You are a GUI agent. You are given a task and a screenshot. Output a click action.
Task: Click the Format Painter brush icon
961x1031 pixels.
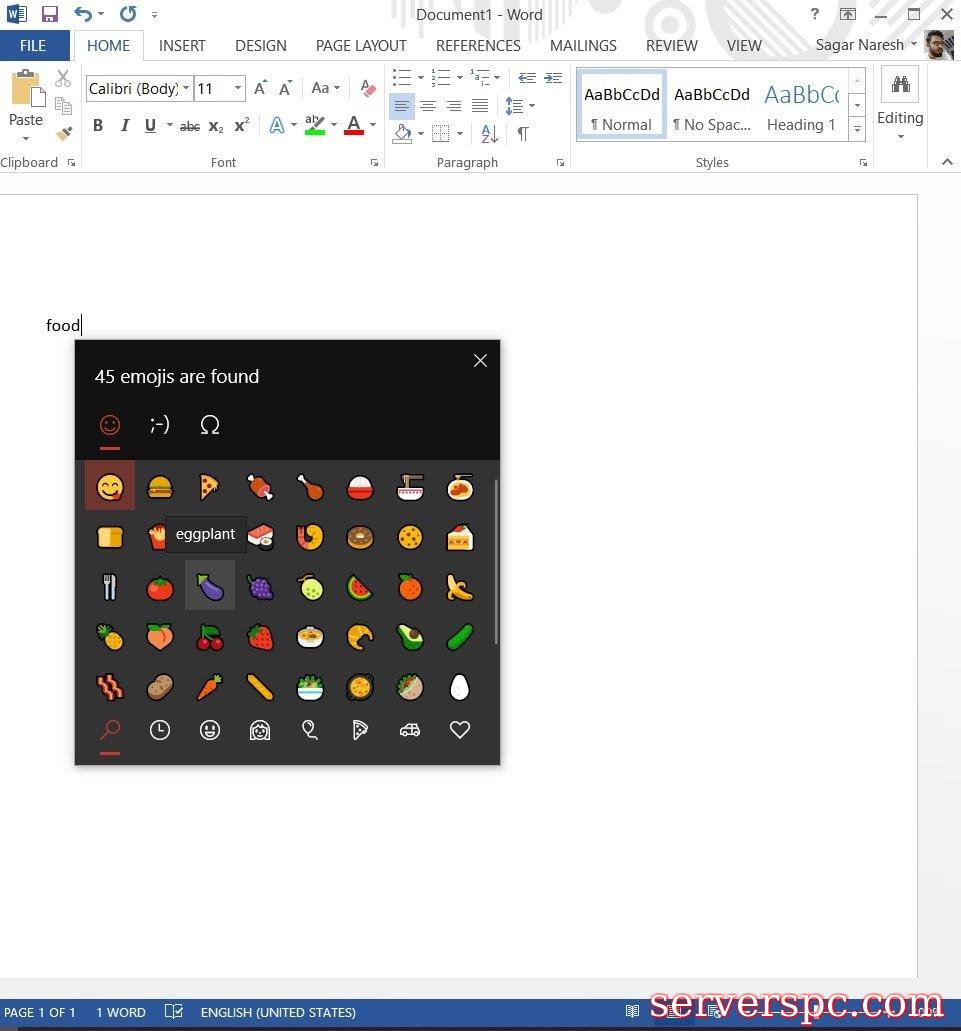[64, 132]
